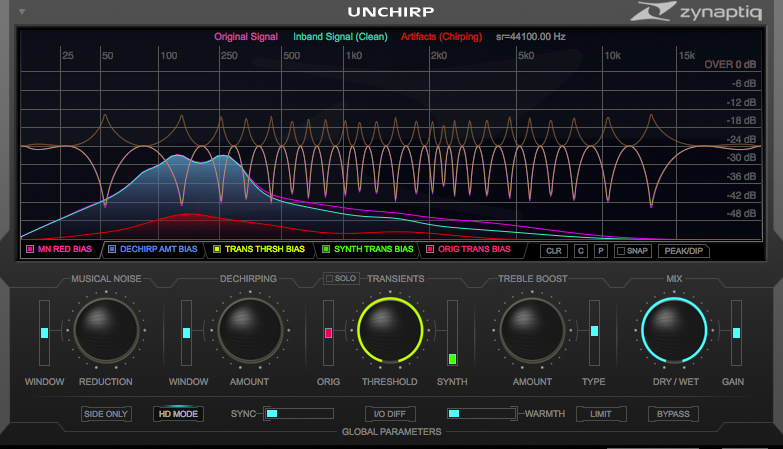Image resolution: width=783 pixels, height=449 pixels.
Task: Click the Transients Threshold knob
Action: pyautogui.click(x=390, y=331)
